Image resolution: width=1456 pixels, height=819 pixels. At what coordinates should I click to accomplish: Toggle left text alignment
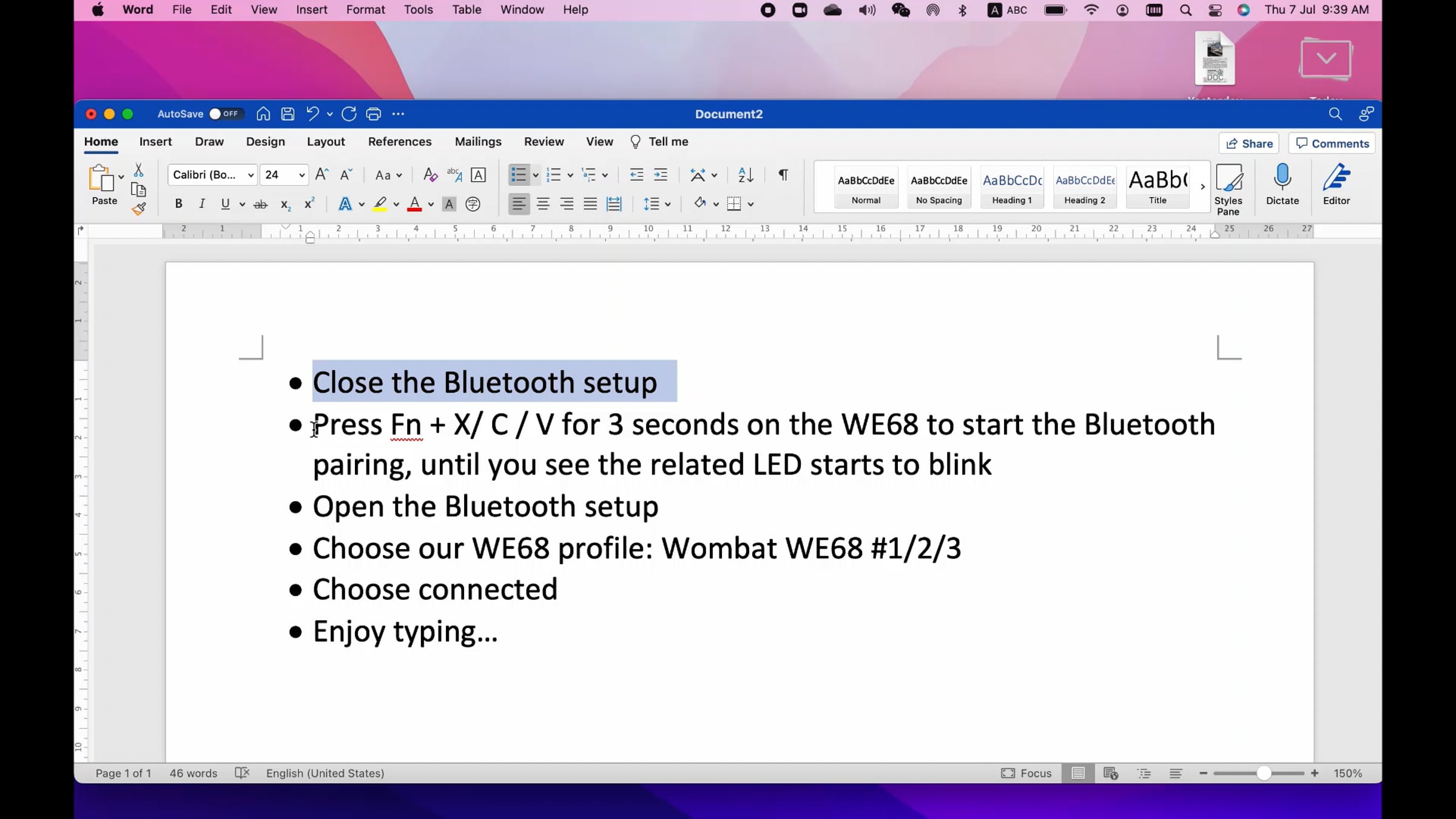[x=519, y=204]
